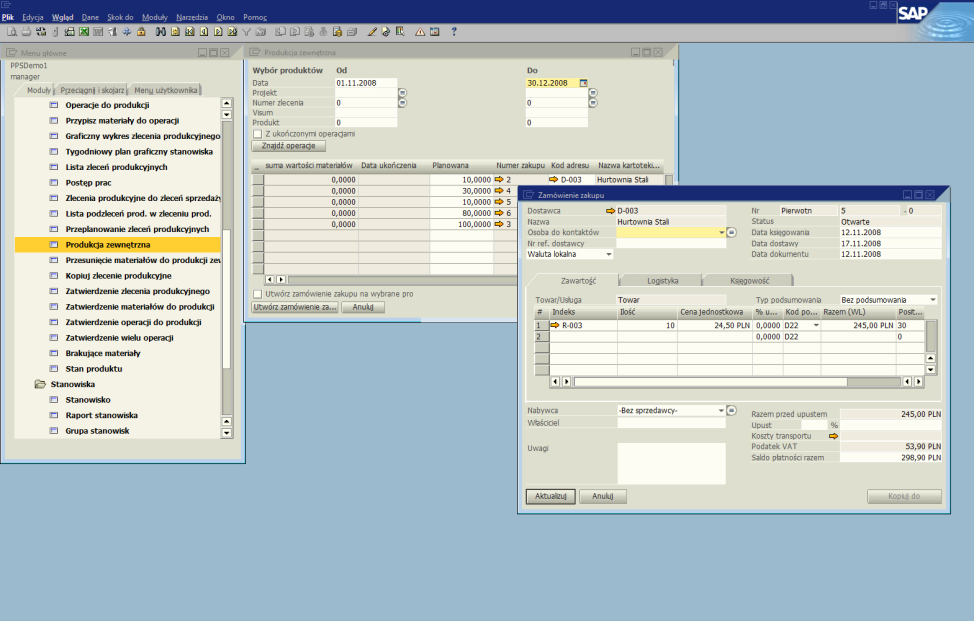Click the lock screen padlock icon
The image size is (974, 621).
tap(141, 32)
